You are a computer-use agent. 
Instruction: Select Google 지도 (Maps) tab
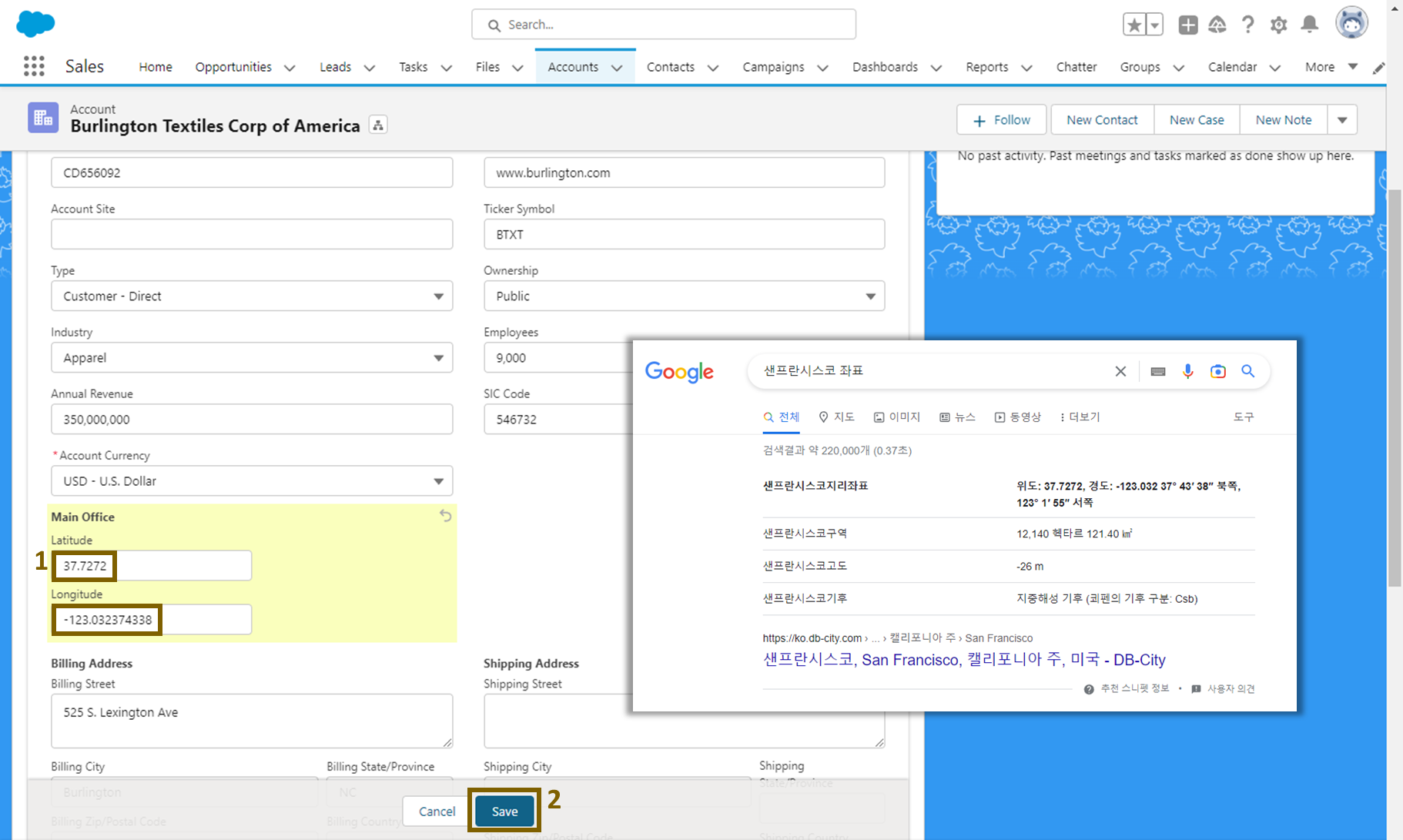click(836, 417)
